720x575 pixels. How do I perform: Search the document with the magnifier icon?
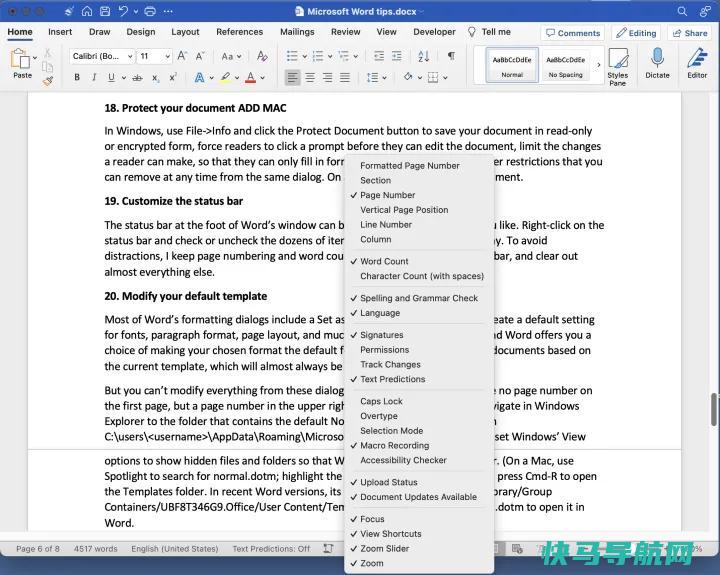click(x=682, y=11)
